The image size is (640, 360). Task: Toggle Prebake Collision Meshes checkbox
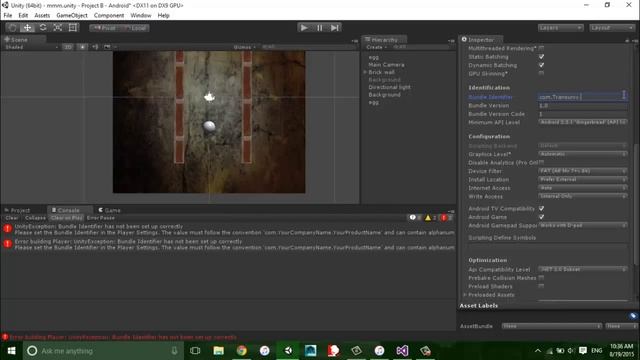(541, 278)
